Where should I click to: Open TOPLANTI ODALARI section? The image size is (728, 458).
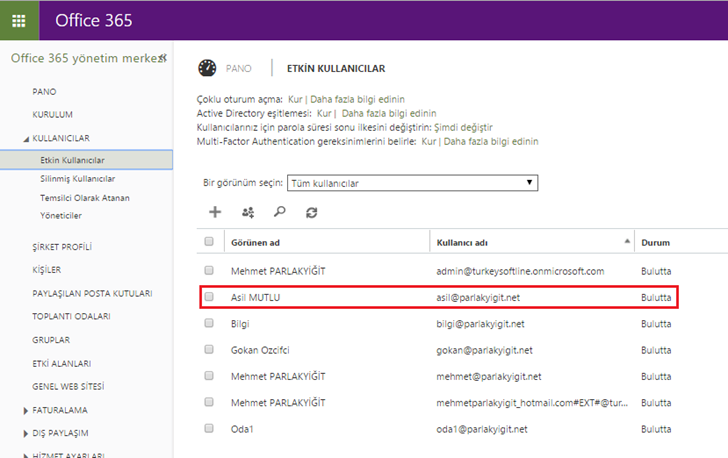coord(71,316)
